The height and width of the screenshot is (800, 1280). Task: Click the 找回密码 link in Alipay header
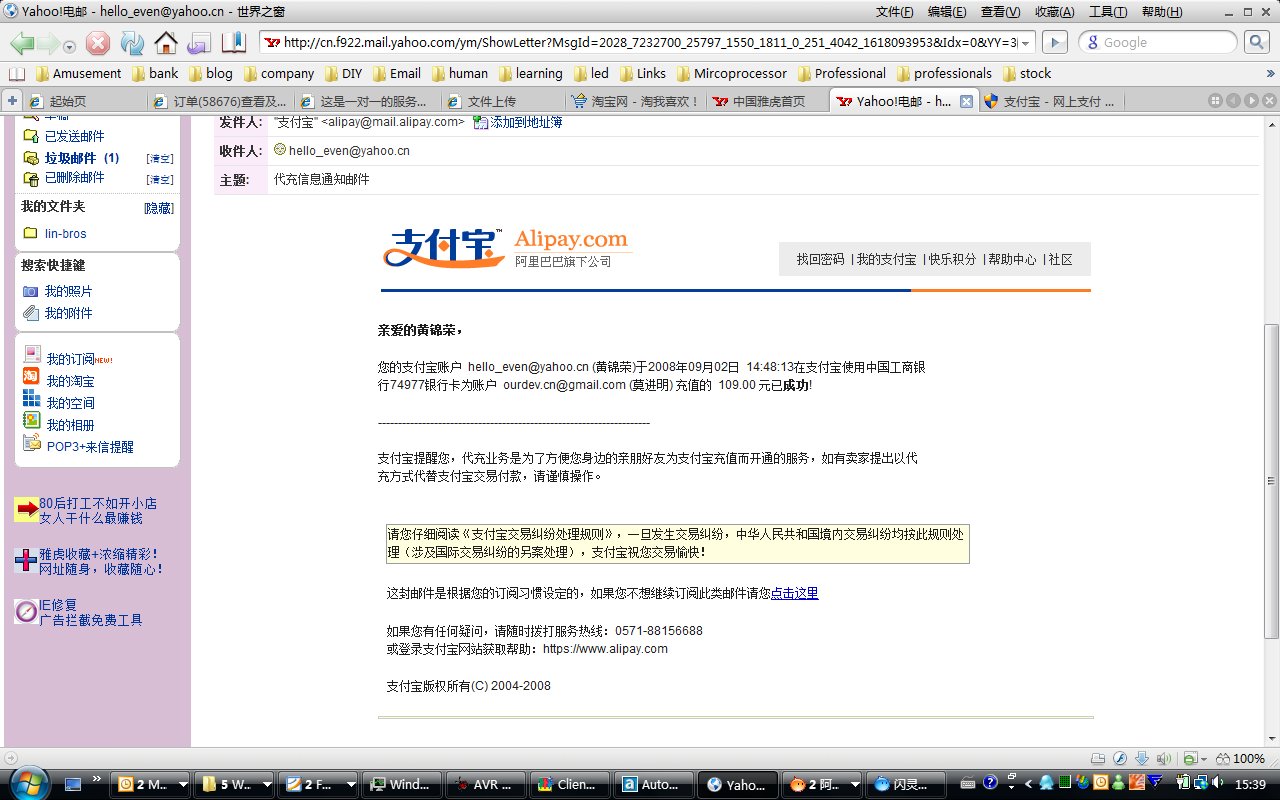pos(820,259)
